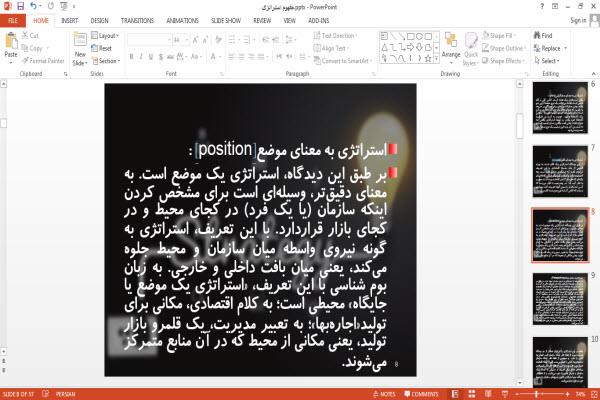The height and width of the screenshot is (400, 600).
Task: Open the Shape Outline dropdown
Action: point(504,48)
